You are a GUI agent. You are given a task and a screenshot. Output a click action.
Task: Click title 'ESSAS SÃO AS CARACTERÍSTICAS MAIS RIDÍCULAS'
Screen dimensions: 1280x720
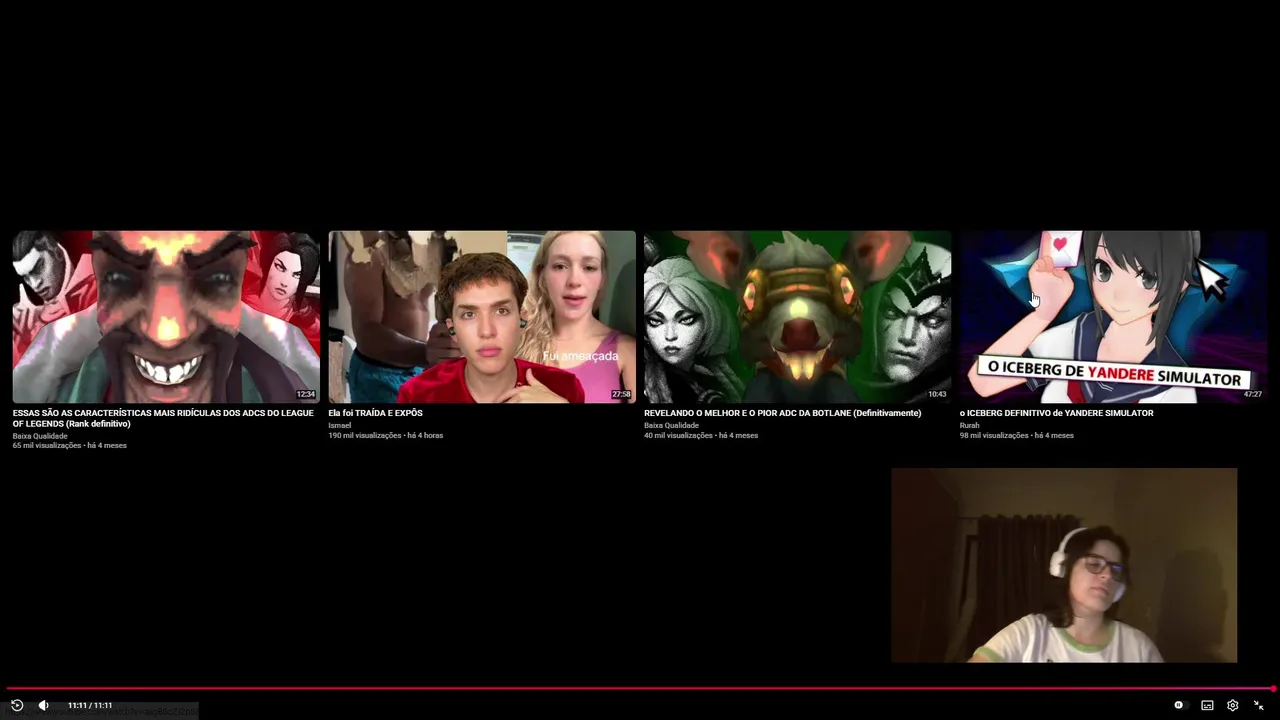163,418
